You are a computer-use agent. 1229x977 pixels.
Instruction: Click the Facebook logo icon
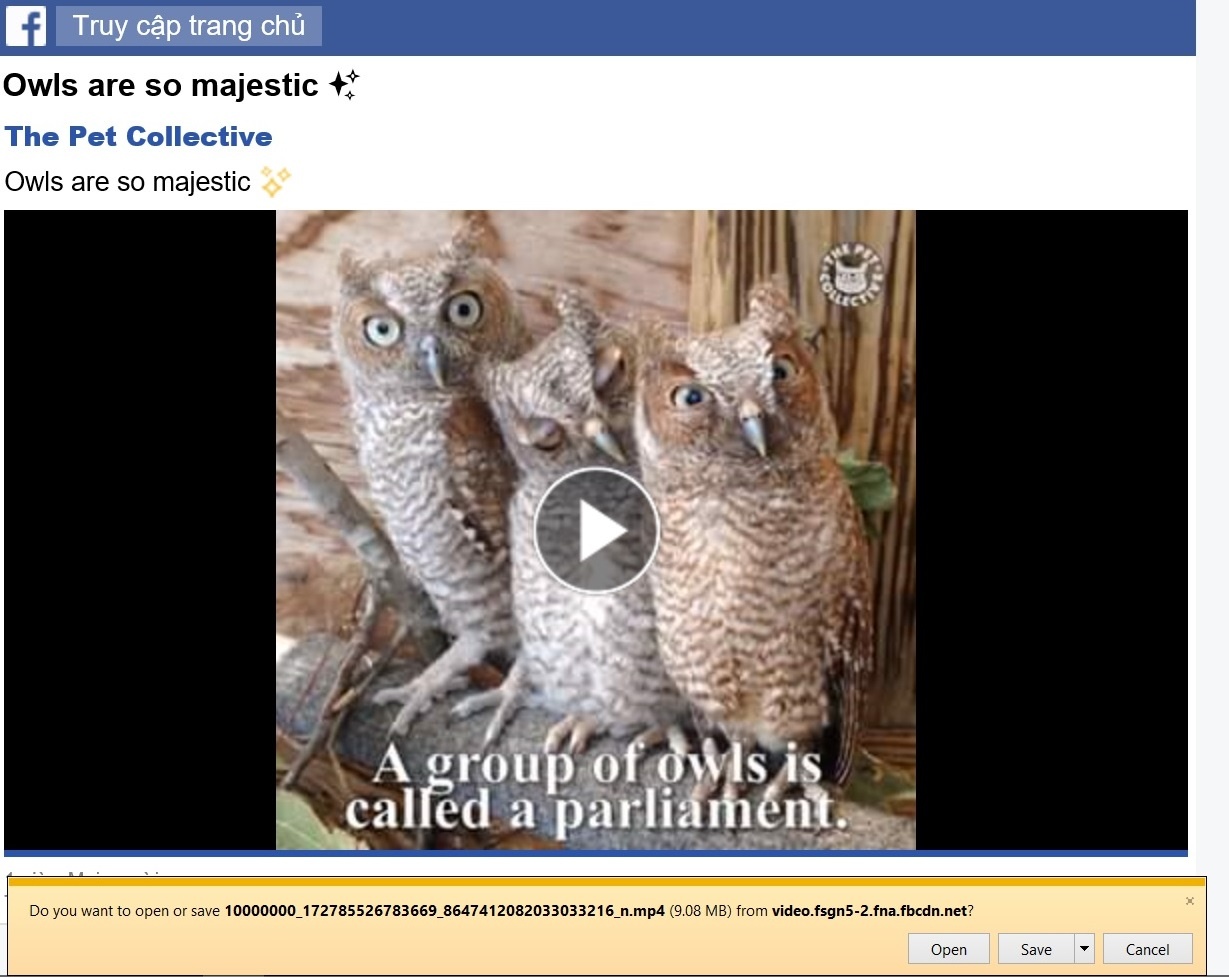click(24, 26)
